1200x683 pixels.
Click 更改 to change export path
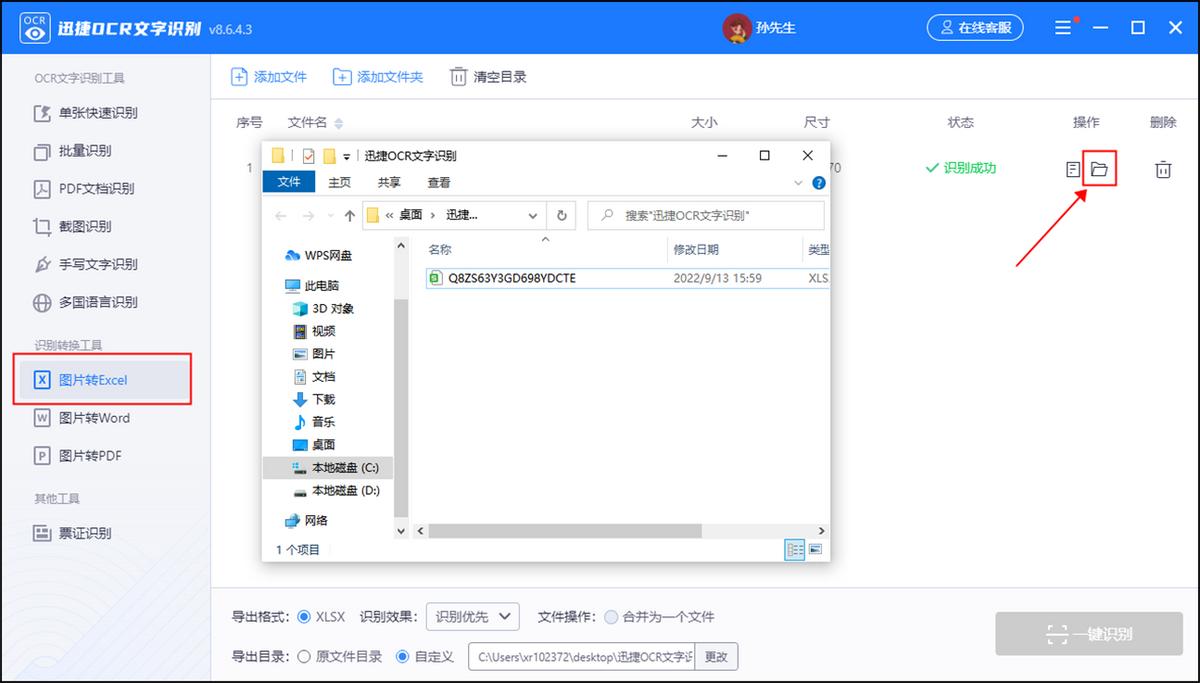click(x=716, y=656)
